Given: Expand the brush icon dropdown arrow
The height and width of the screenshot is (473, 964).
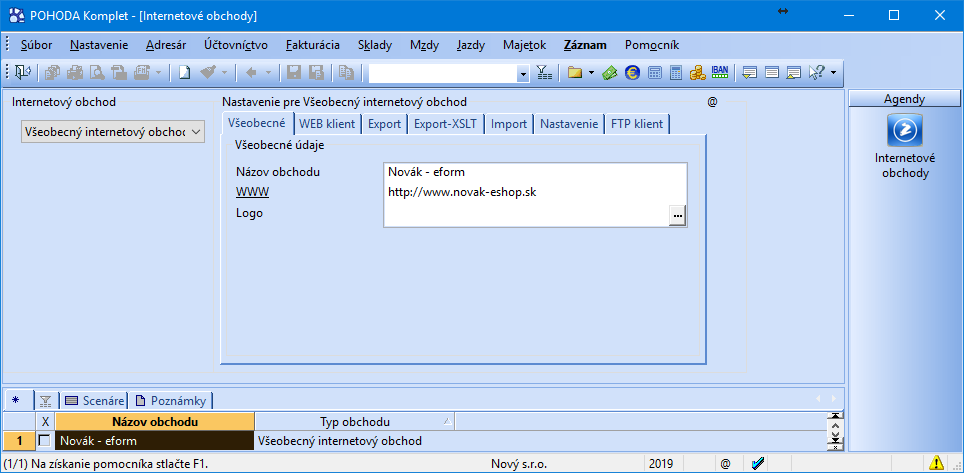Looking at the screenshot, I should pyautogui.click(x=224, y=73).
